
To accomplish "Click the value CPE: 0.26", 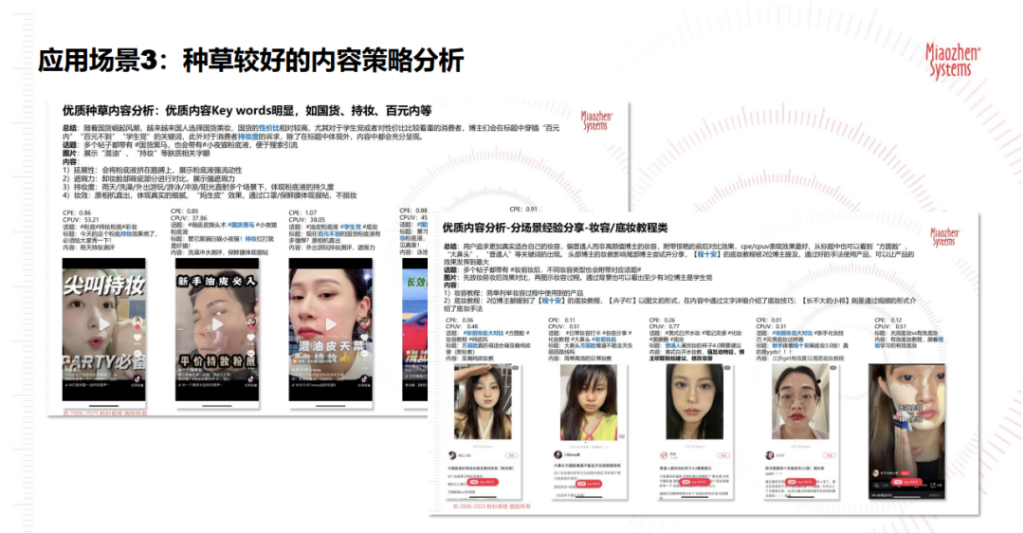I will pos(663,320).
